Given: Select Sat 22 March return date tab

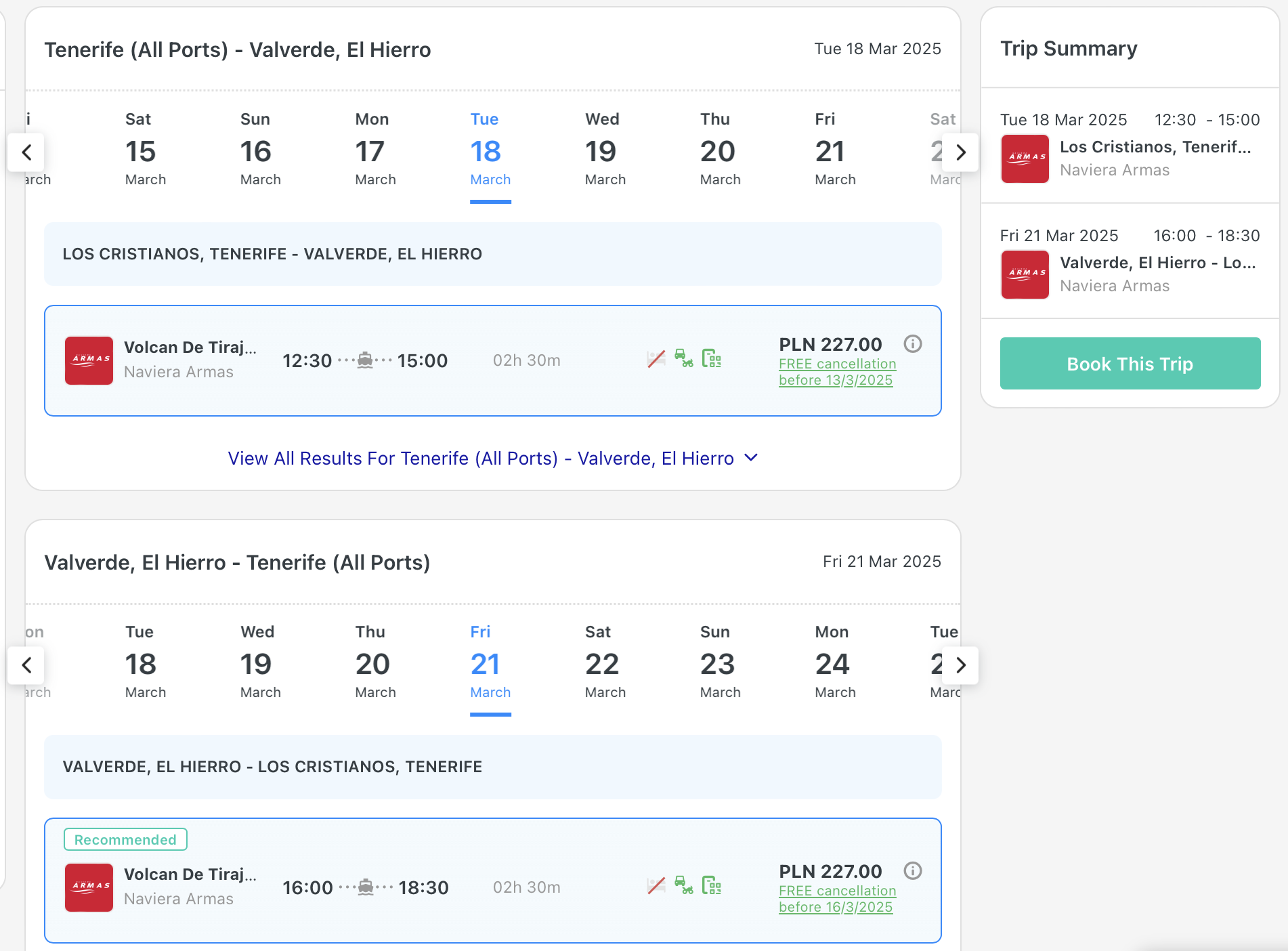Looking at the screenshot, I should 605,662.
